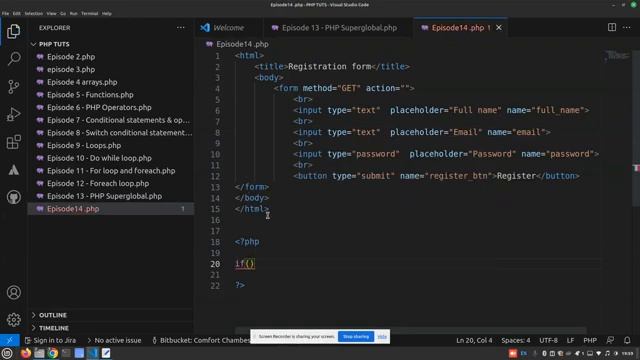
Task: Open the Search view in activity bar
Action: [x=13, y=59]
